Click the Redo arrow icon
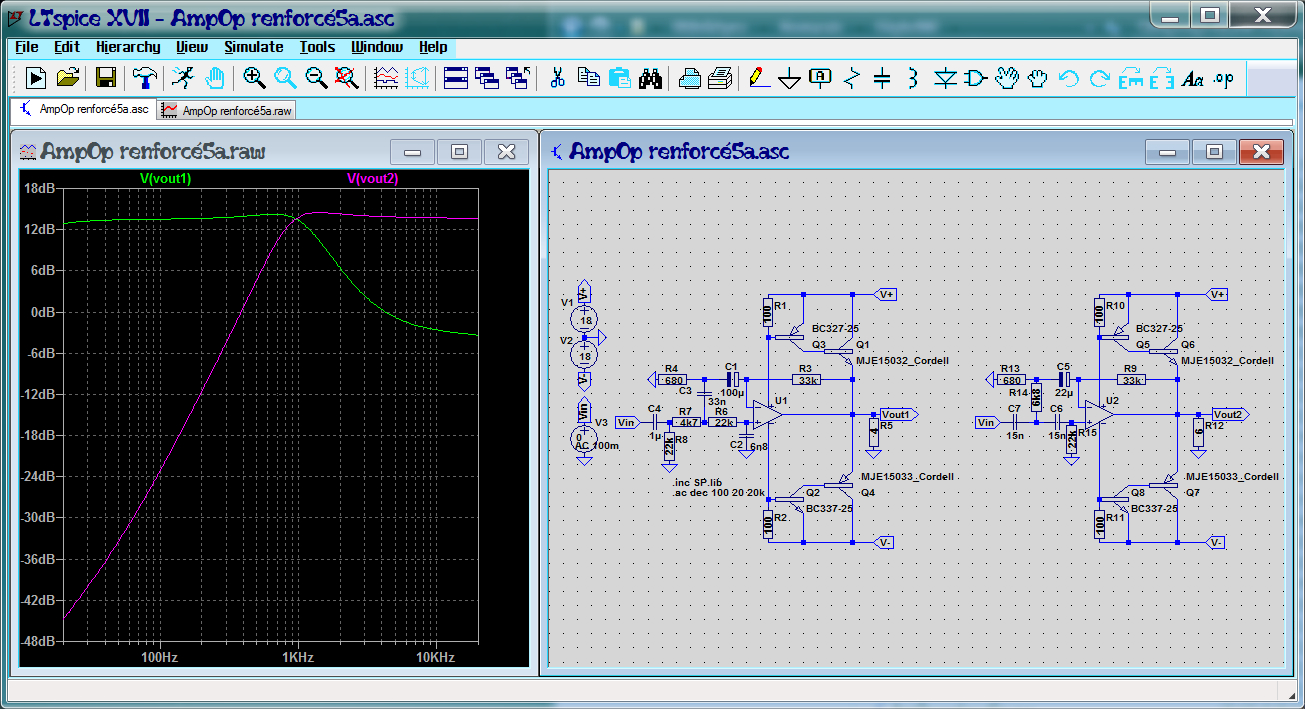The width and height of the screenshot is (1305, 709). pyautogui.click(x=1100, y=78)
